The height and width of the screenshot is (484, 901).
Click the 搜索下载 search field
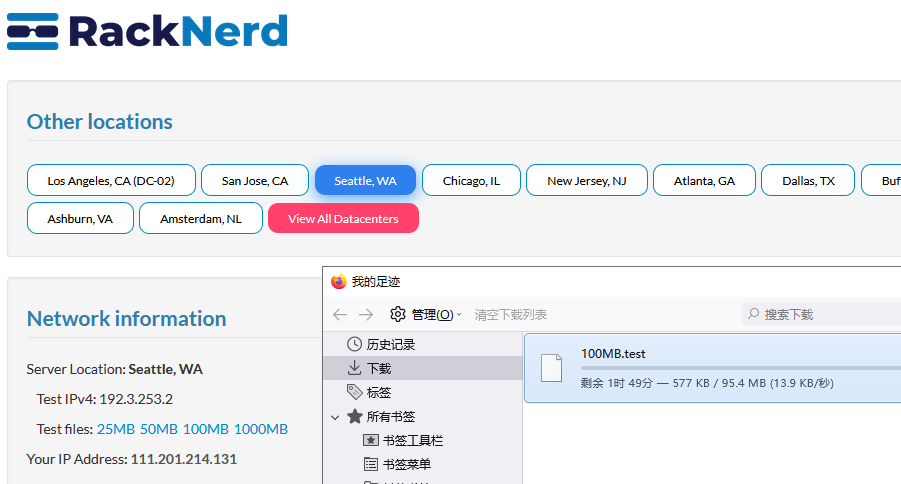click(822, 314)
